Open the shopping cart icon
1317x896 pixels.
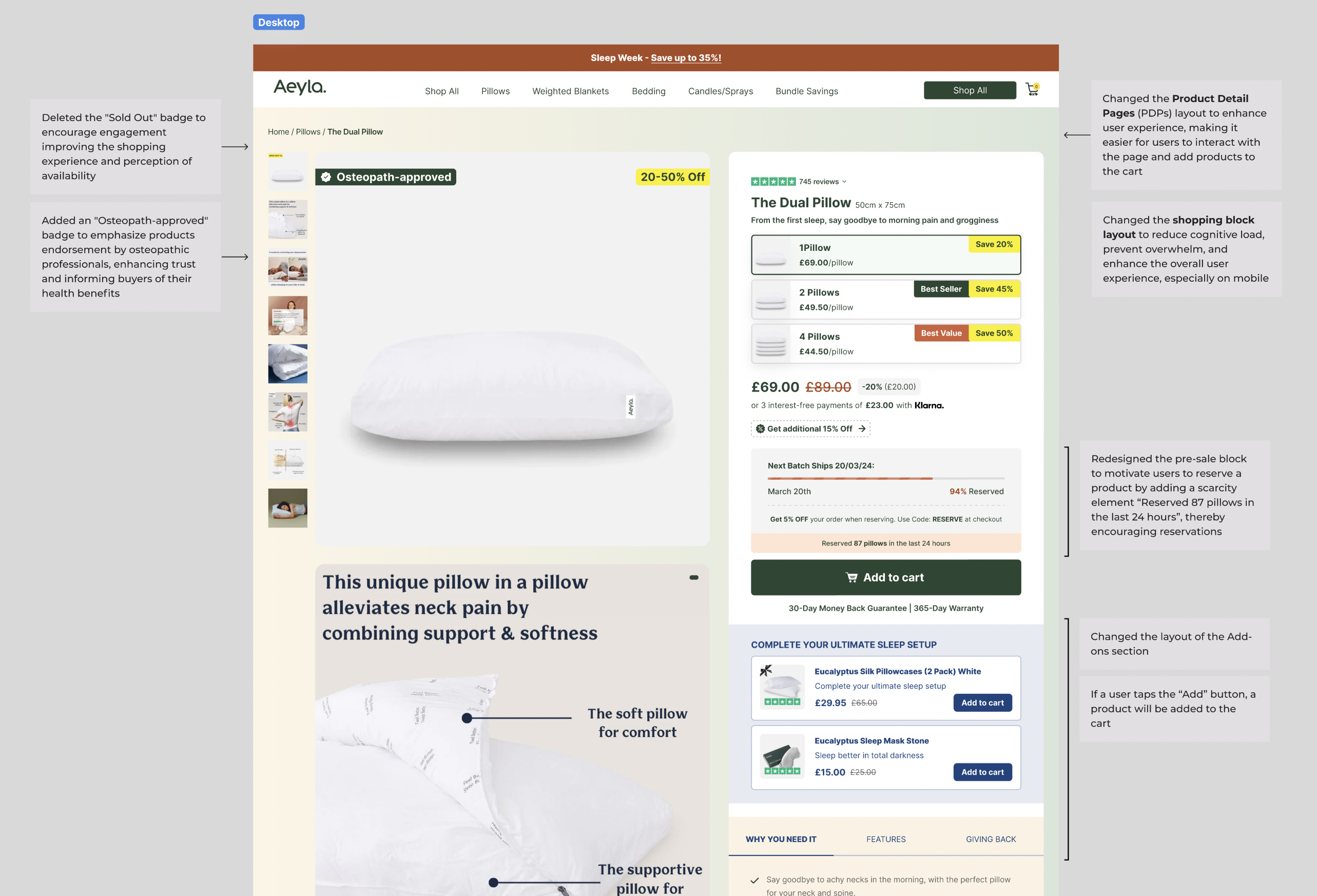click(x=1032, y=89)
